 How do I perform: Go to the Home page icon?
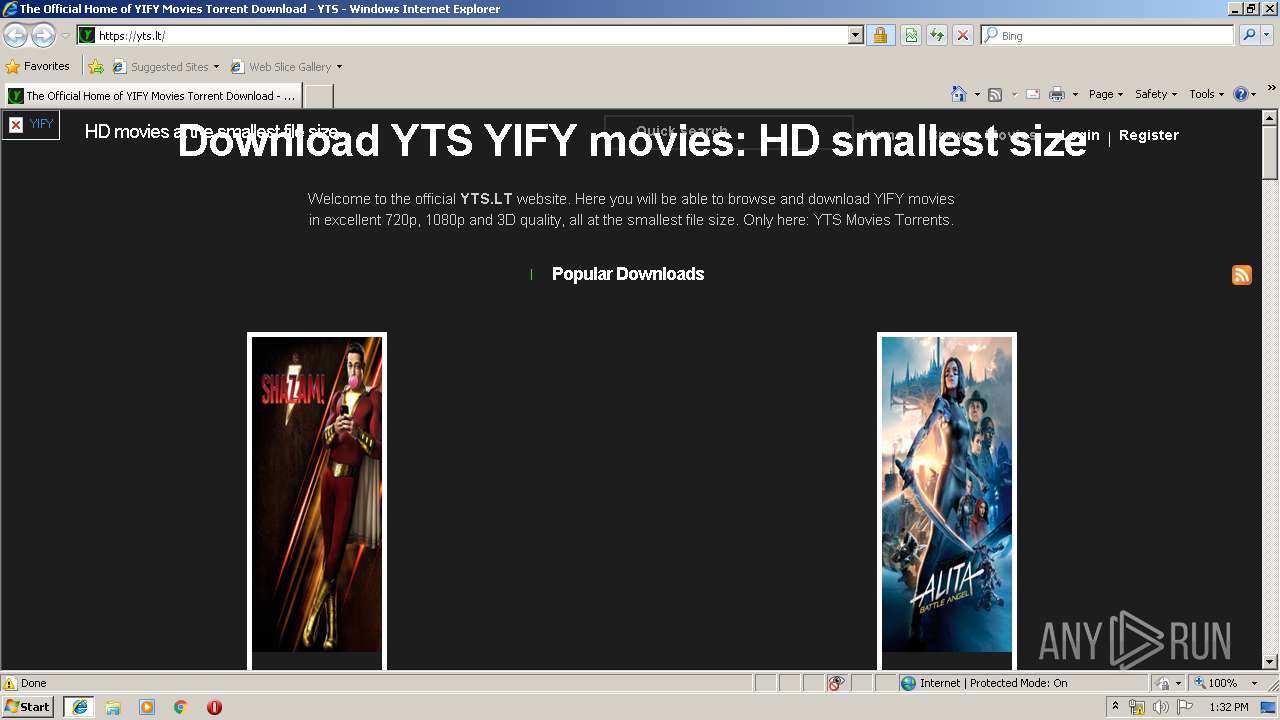(959, 94)
